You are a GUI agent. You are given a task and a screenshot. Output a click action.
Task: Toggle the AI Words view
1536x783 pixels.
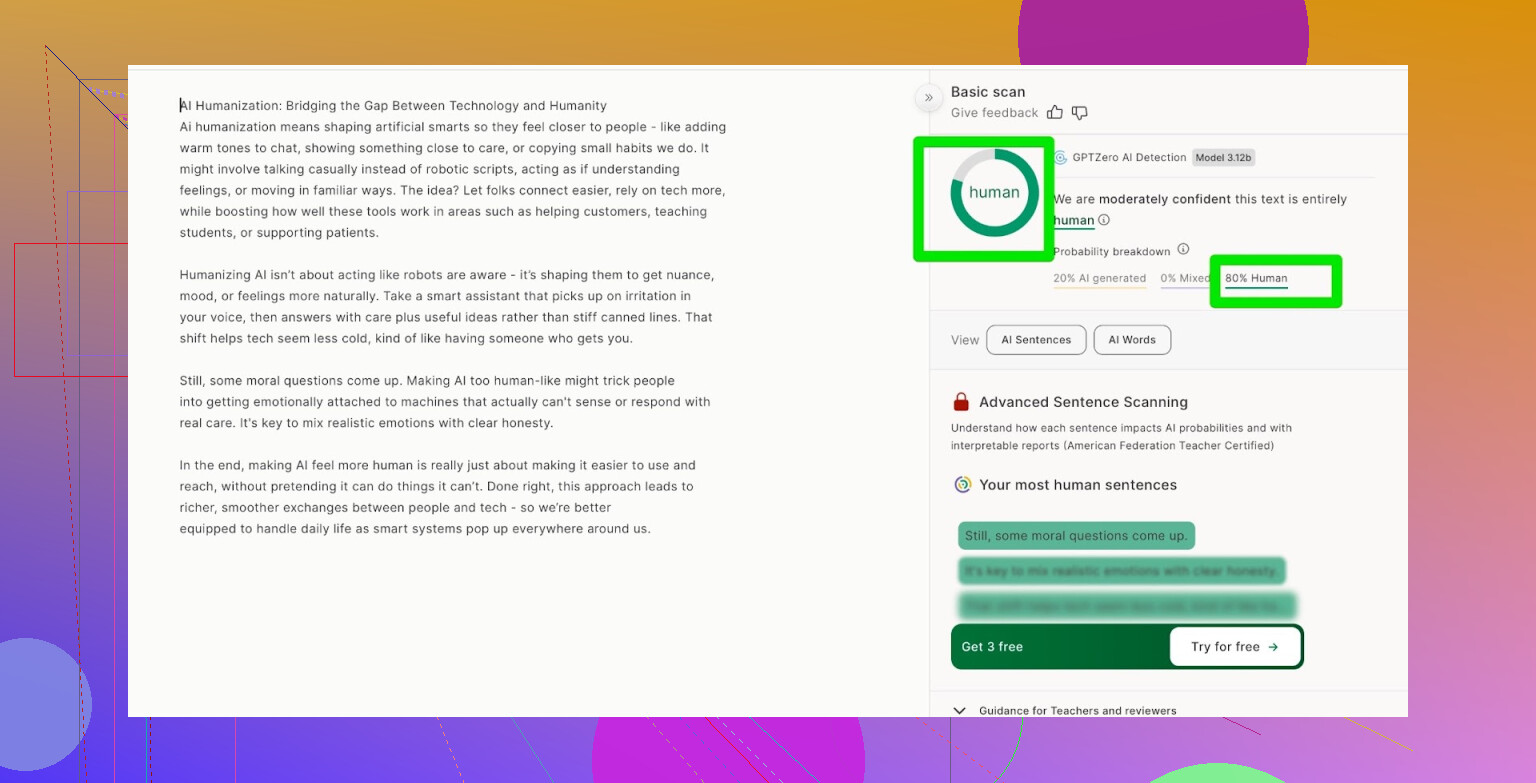click(x=1132, y=340)
